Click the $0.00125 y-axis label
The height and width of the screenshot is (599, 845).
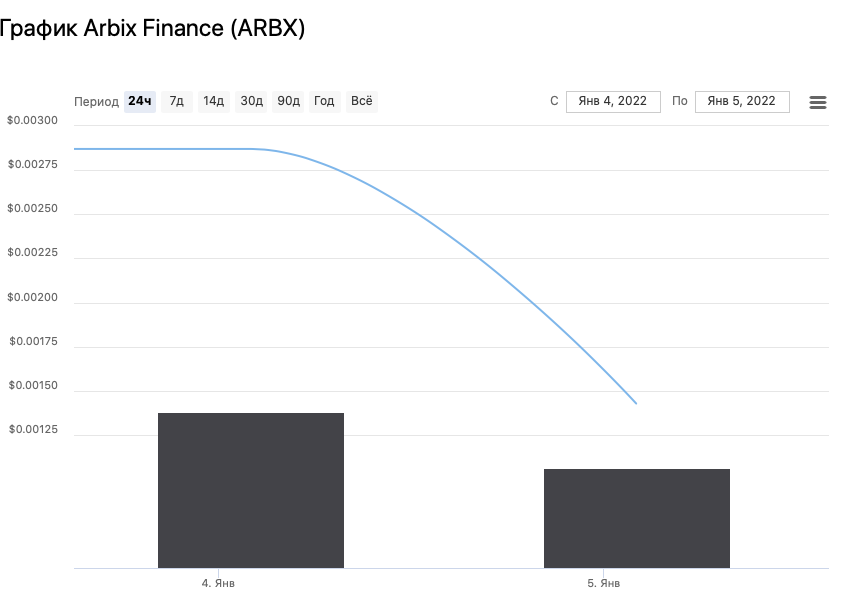[x=33, y=430]
